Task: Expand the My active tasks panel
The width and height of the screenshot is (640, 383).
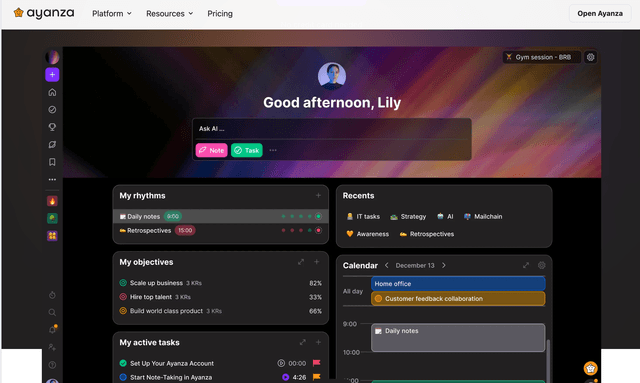Action: tap(302, 343)
